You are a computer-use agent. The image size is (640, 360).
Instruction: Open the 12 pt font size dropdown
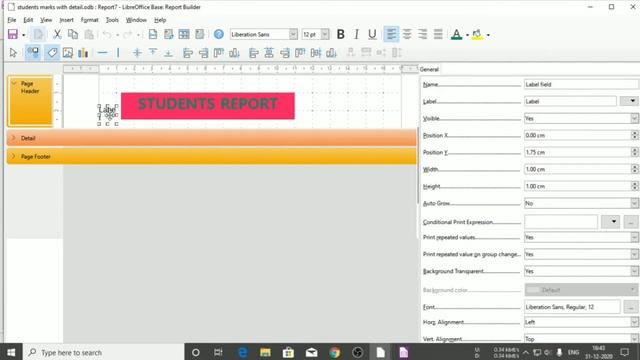click(x=325, y=34)
